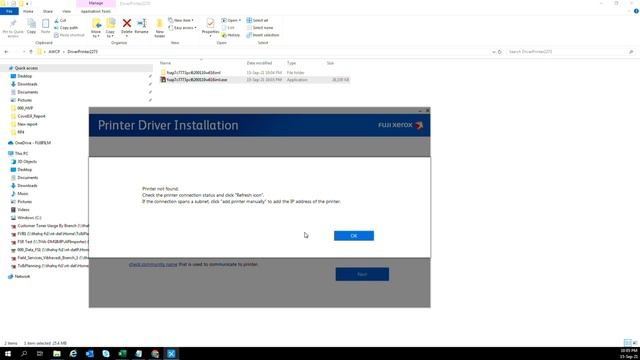Click Copy path in the ribbon
Screen dimensions: 640x360
(66, 28)
